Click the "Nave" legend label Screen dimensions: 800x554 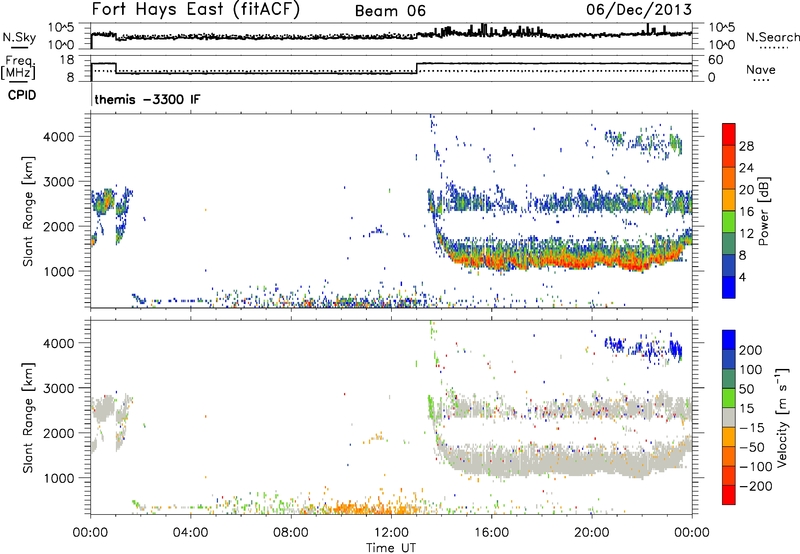[761, 69]
